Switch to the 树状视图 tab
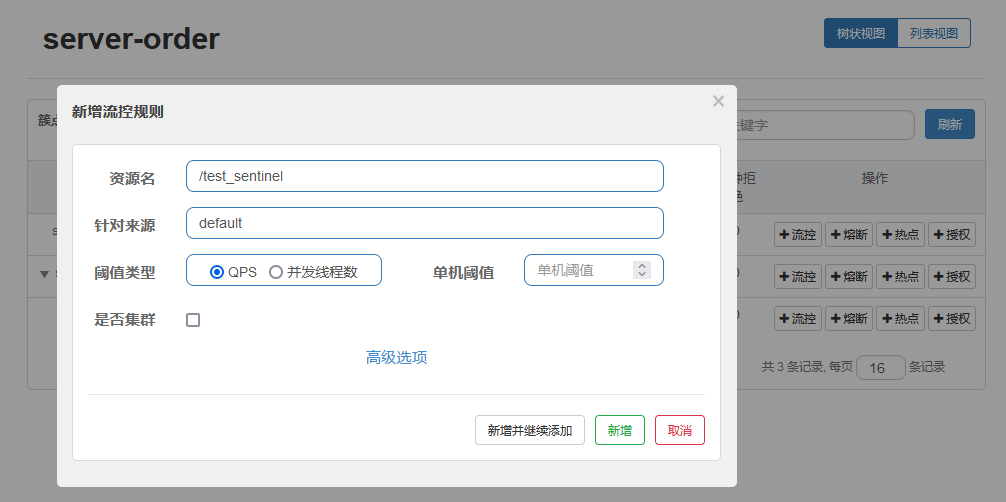Image resolution: width=1006 pixels, height=502 pixels. (x=860, y=33)
